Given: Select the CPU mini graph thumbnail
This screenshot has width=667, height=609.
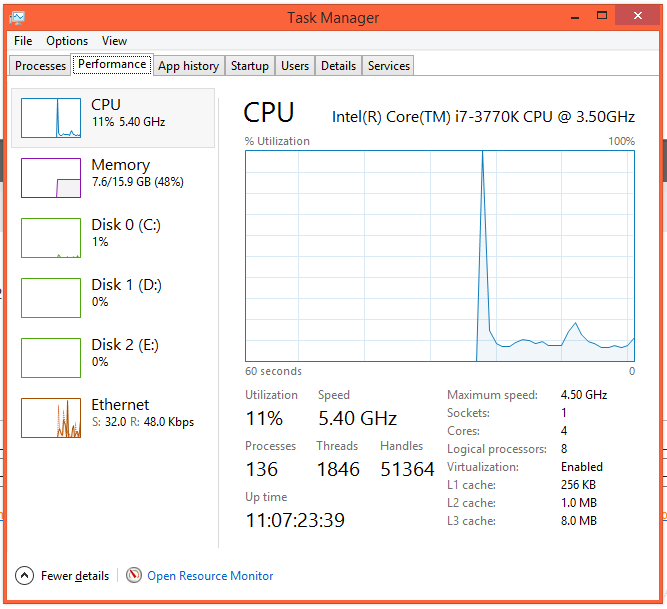Looking at the screenshot, I should tap(51, 118).
